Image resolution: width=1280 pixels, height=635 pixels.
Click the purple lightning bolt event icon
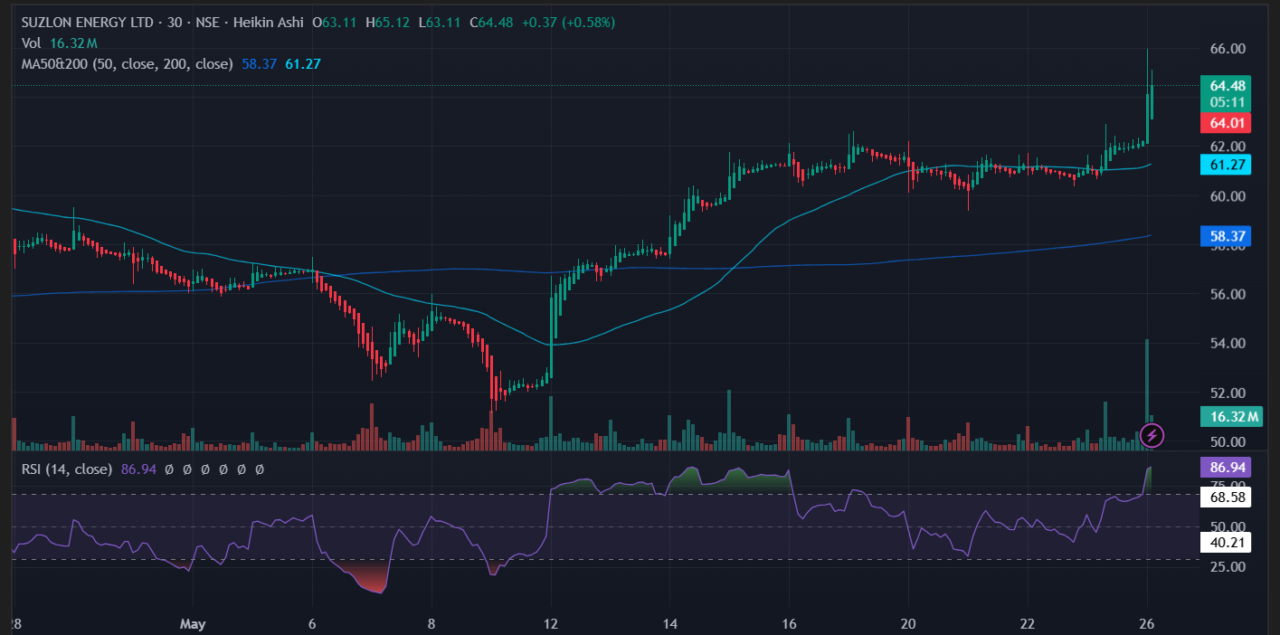pyautogui.click(x=1152, y=434)
